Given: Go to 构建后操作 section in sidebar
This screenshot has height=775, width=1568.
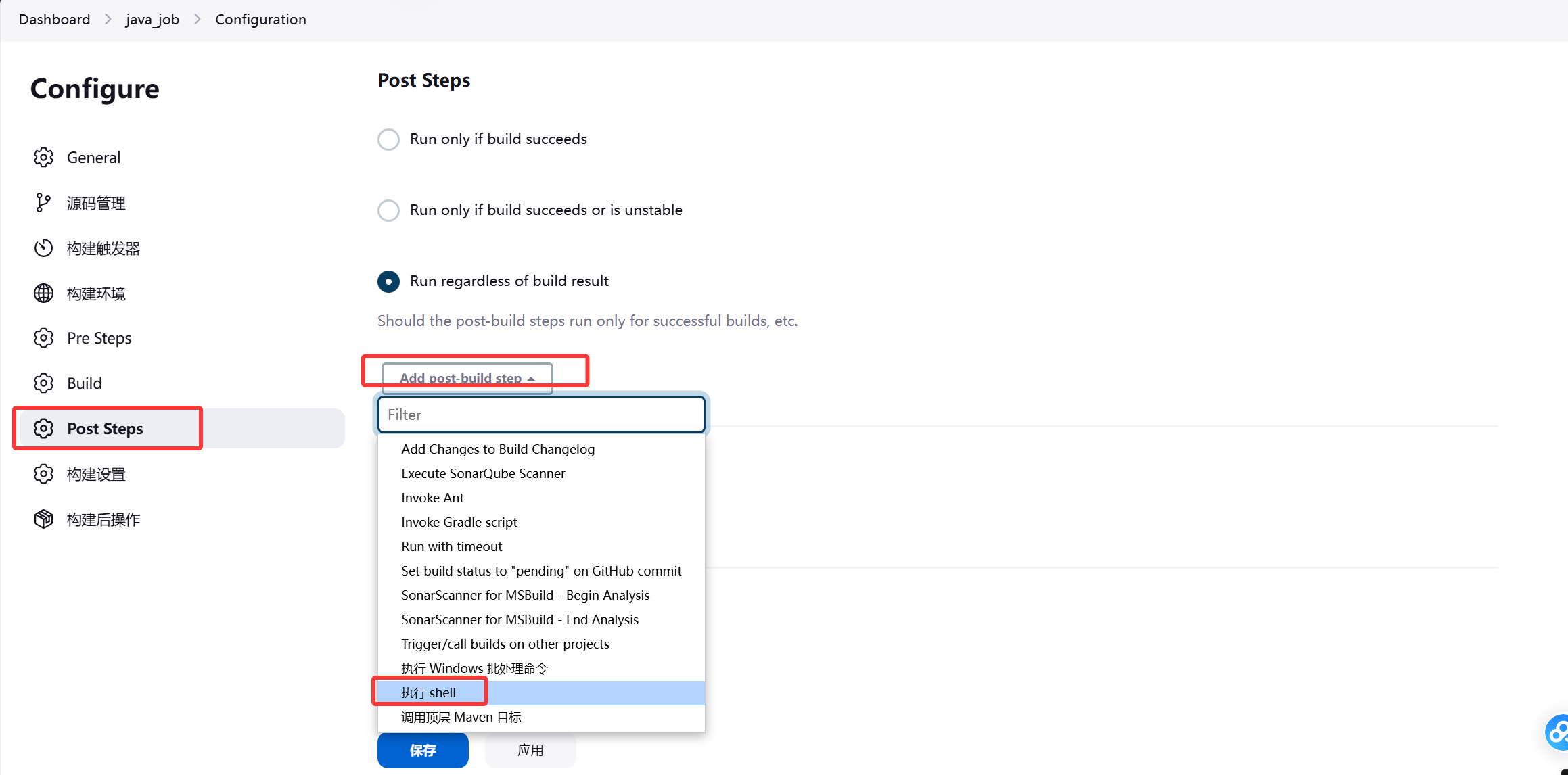Looking at the screenshot, I should (x=181, y=519).
